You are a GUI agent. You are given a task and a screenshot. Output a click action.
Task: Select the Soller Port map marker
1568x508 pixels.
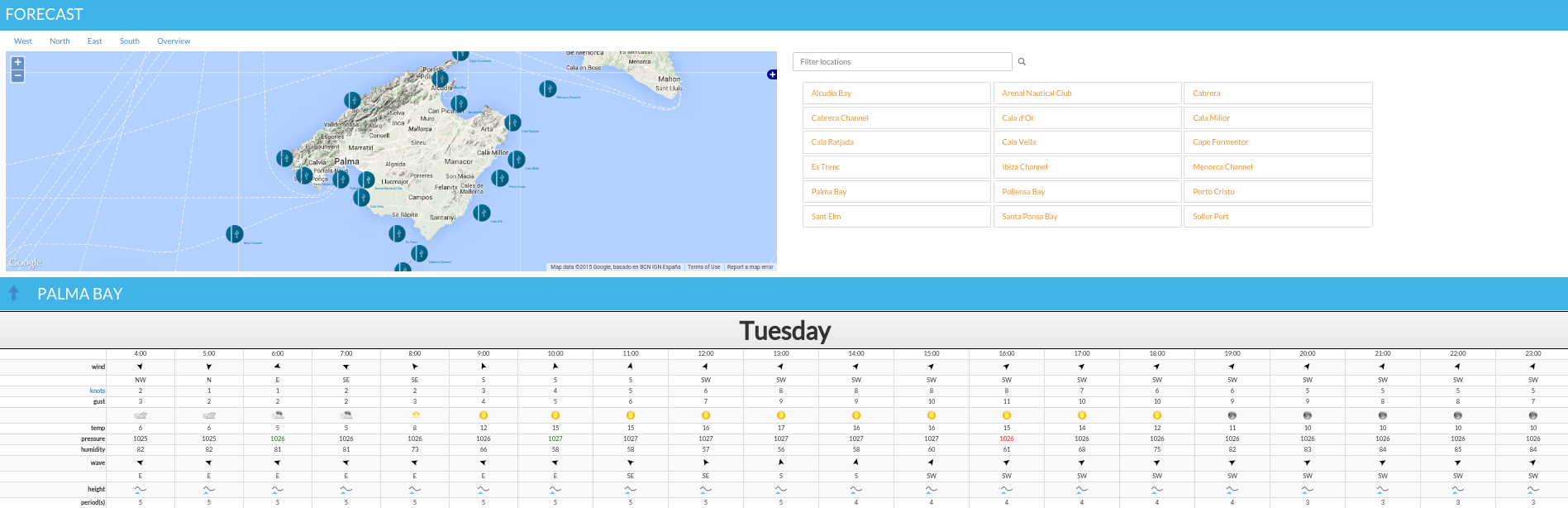(x=352, y=100)
